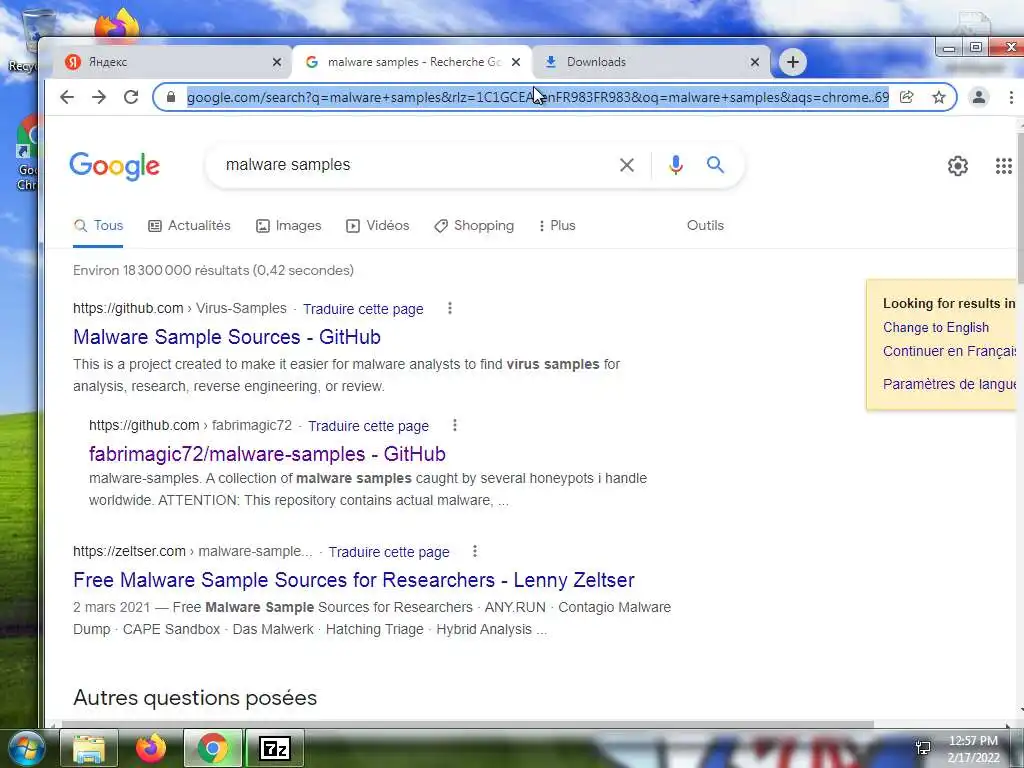Viewport: 1024px width, 768px height.
Task: Start voice search with the microphone icon
Action: (676, 165)
